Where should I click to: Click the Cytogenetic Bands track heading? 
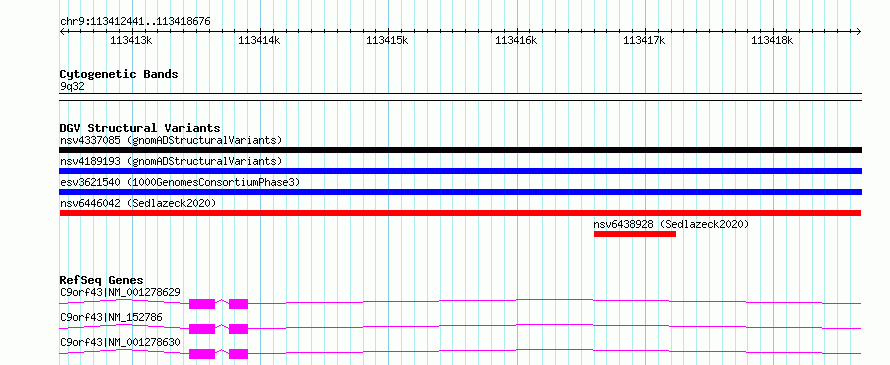[119, 74]
